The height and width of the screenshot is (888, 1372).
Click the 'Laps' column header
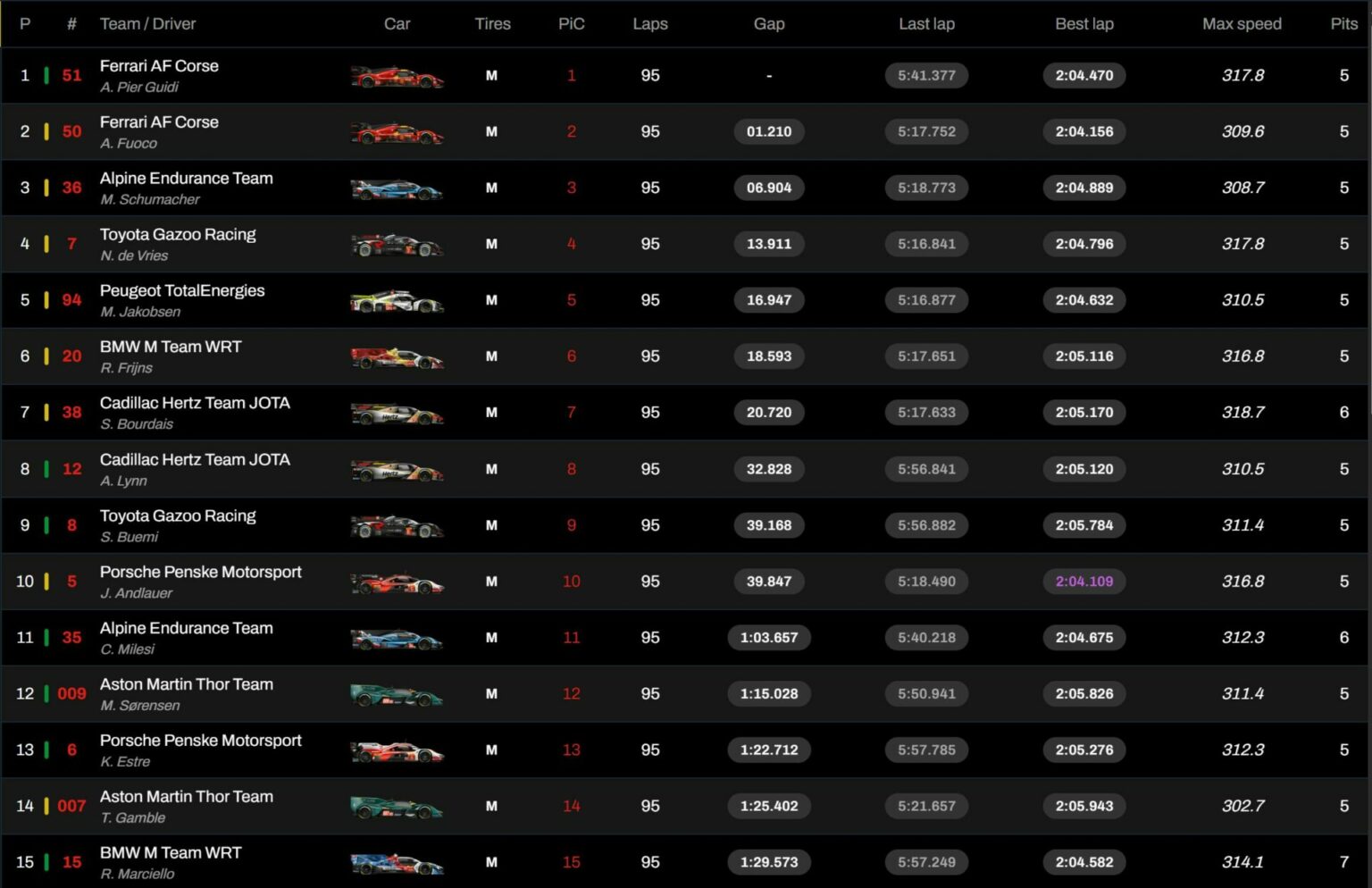[650, 24]
